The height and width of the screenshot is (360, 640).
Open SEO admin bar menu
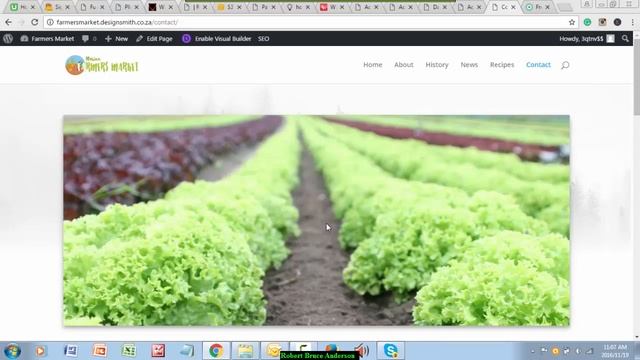pos(263,39)
